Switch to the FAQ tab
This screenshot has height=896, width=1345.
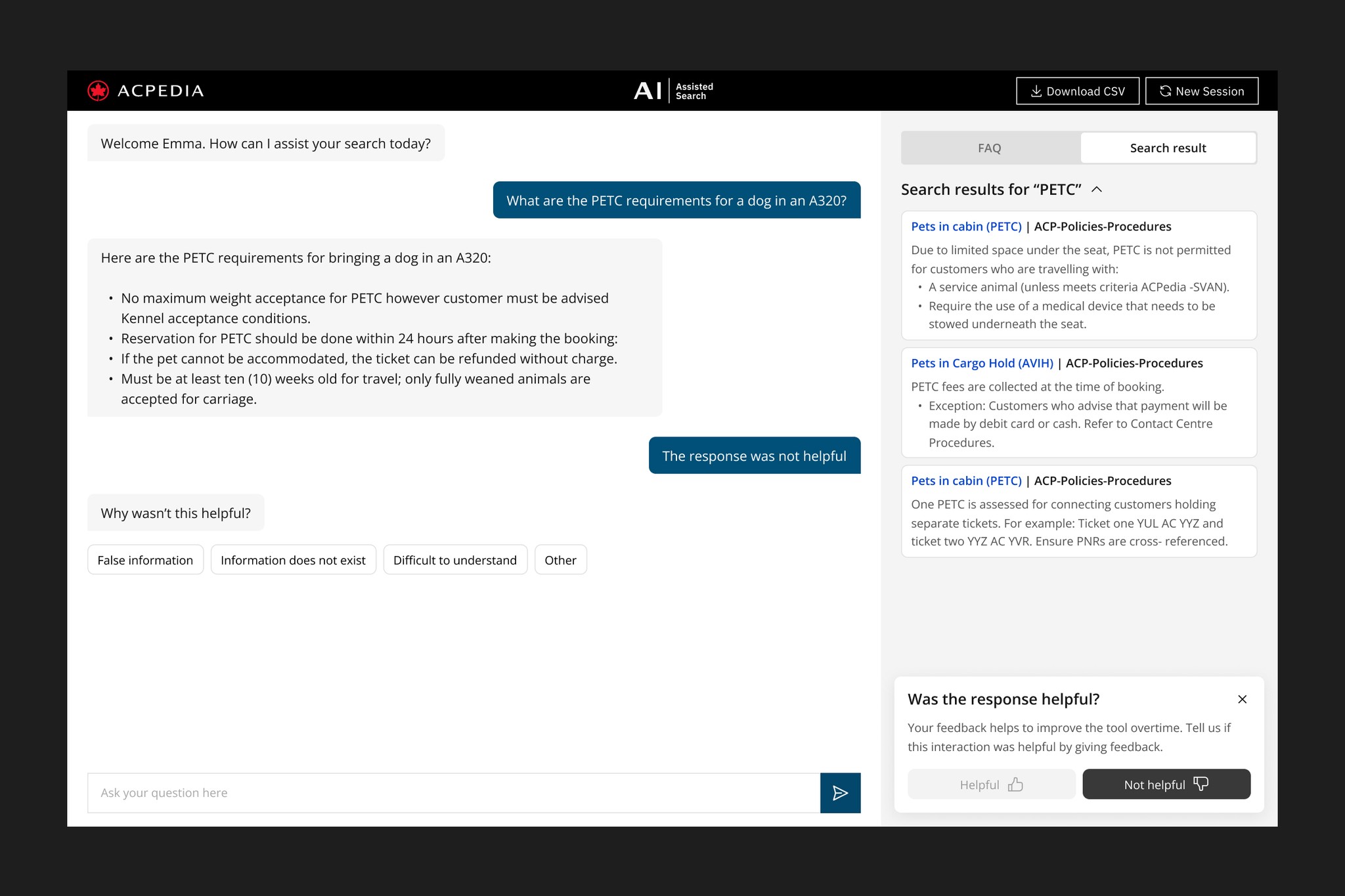point(989,148)
